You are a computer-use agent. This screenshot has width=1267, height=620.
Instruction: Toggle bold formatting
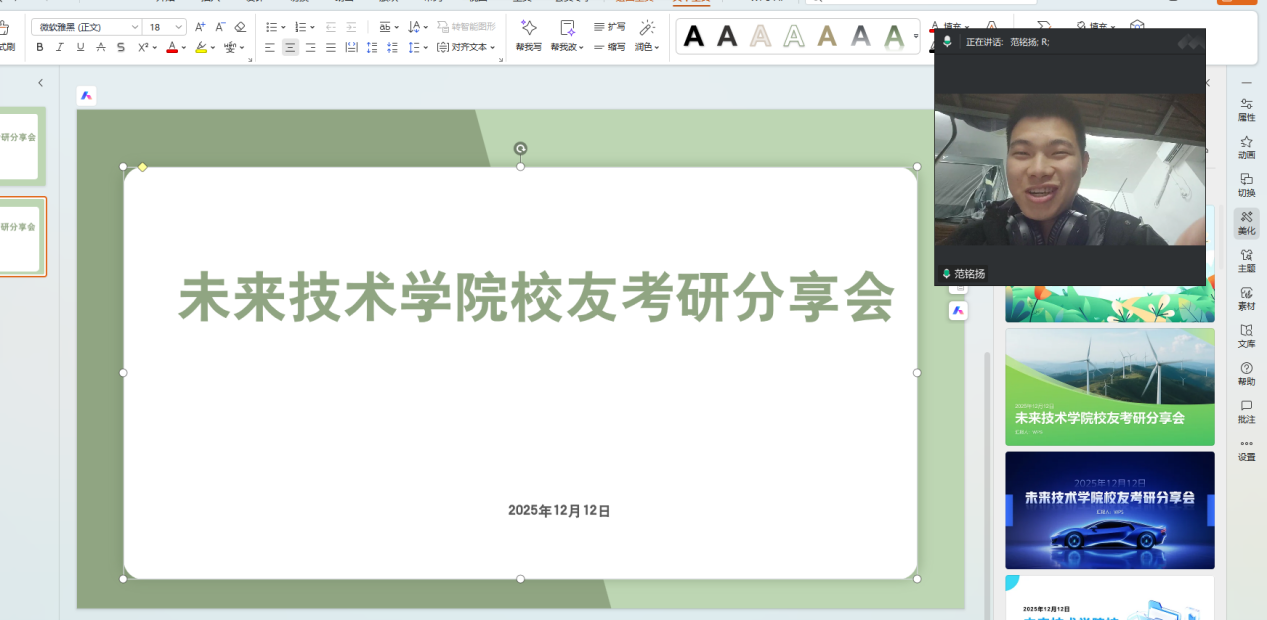[x=40, y=47]
